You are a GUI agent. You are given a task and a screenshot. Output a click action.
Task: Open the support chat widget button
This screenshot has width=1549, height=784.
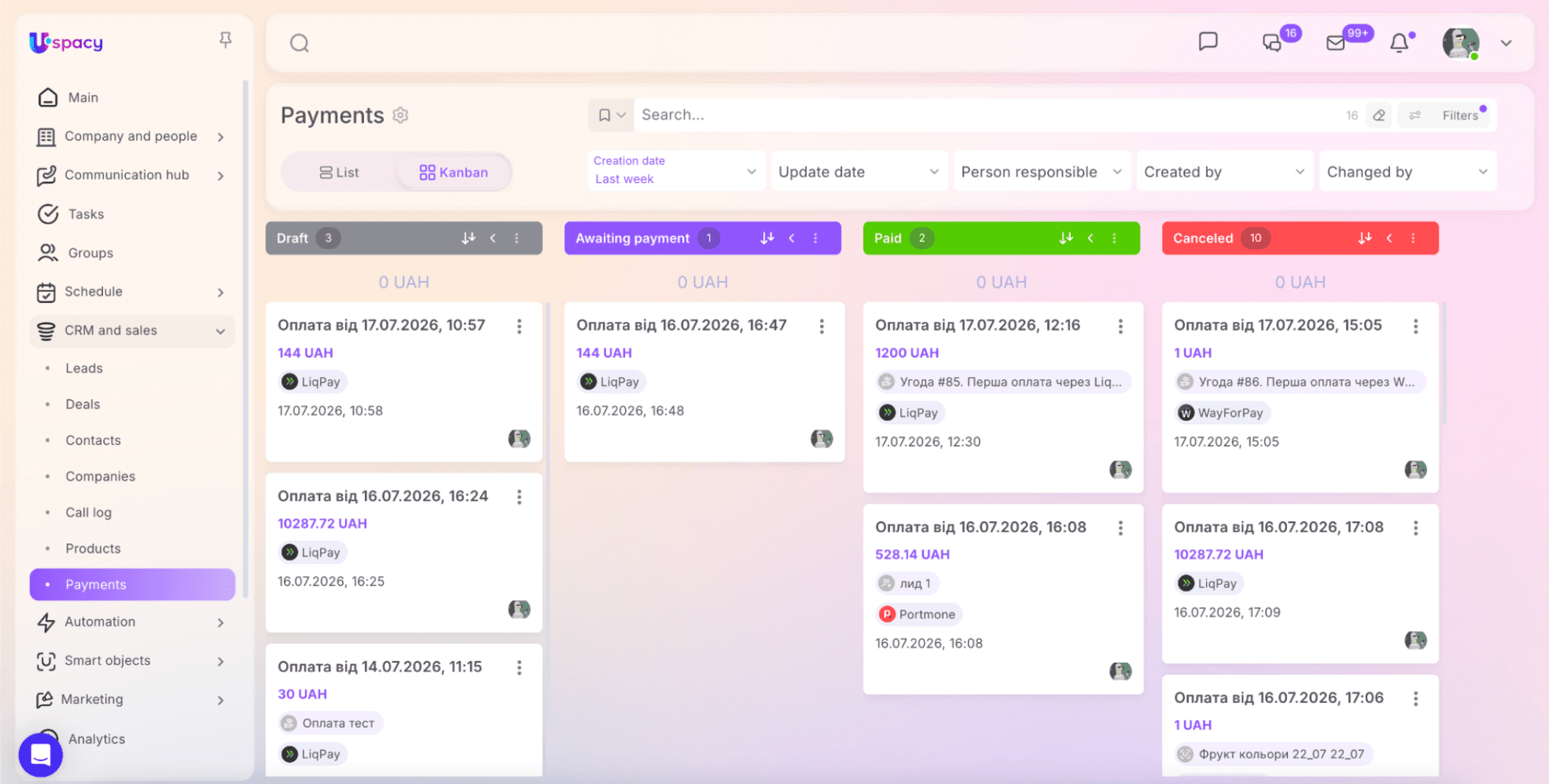(x=40, y=755)
